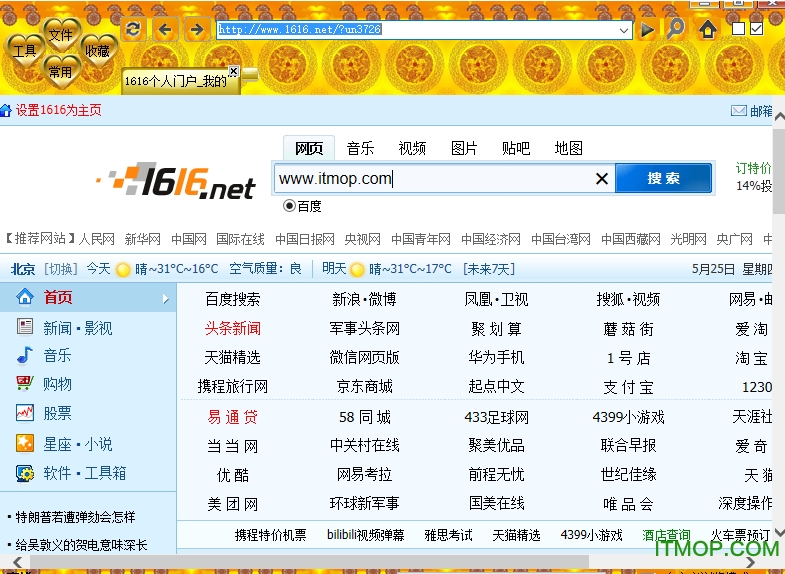Viewport: 785px width, 574px height.
Task: Open the 常用 heart menu
Action: (61, 72)
